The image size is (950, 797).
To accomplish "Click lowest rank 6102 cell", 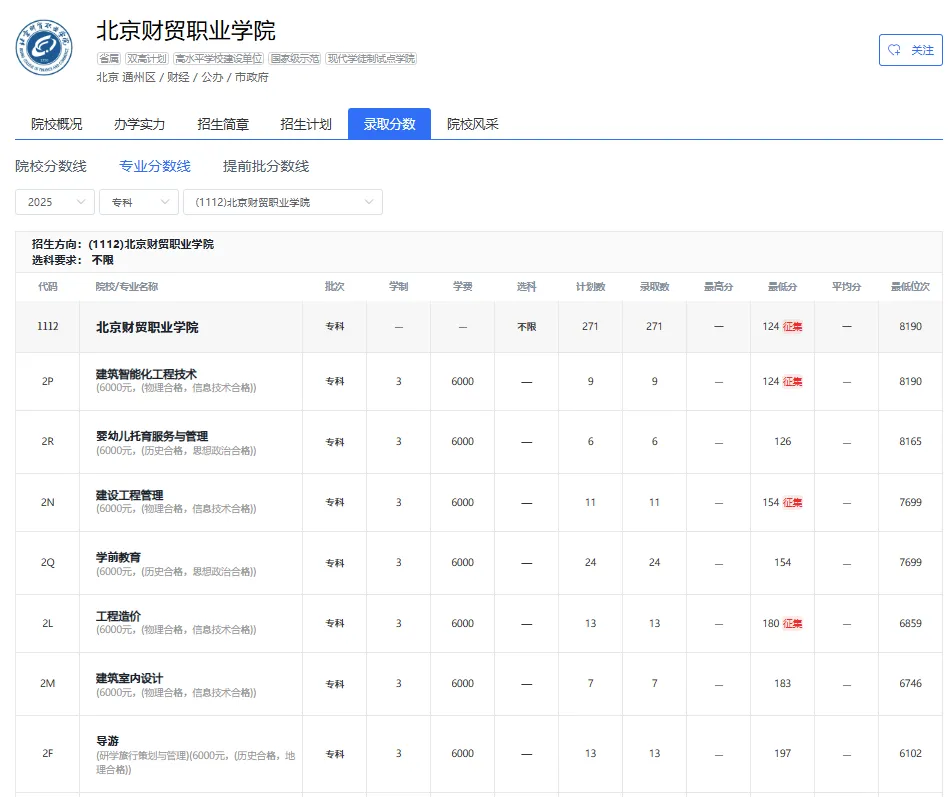I will pyautogui.click(x=910, y=753).
